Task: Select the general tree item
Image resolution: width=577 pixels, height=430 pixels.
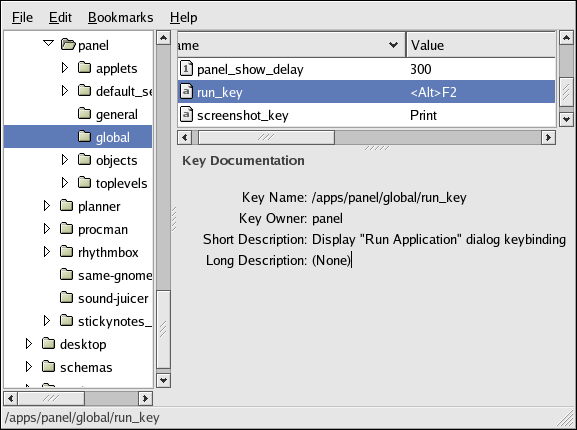Action: (x=117, y=114)
